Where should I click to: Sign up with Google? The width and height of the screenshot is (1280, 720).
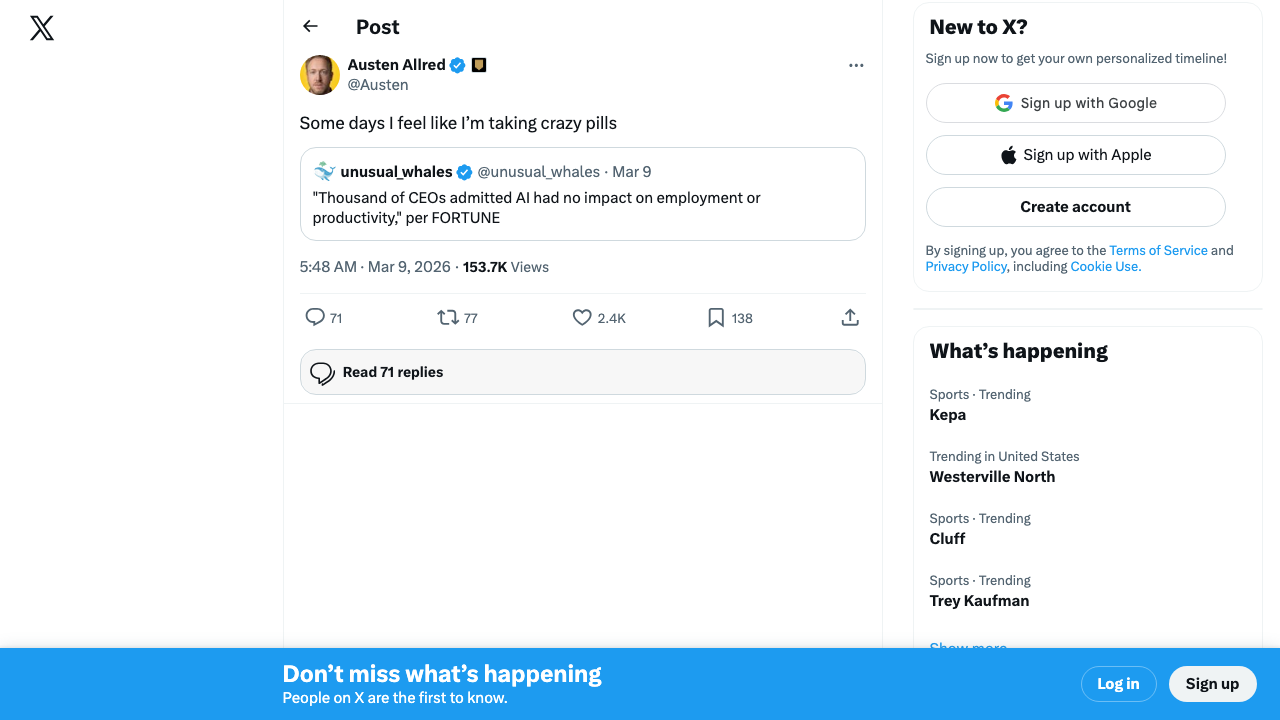[x=1075, y=103]
